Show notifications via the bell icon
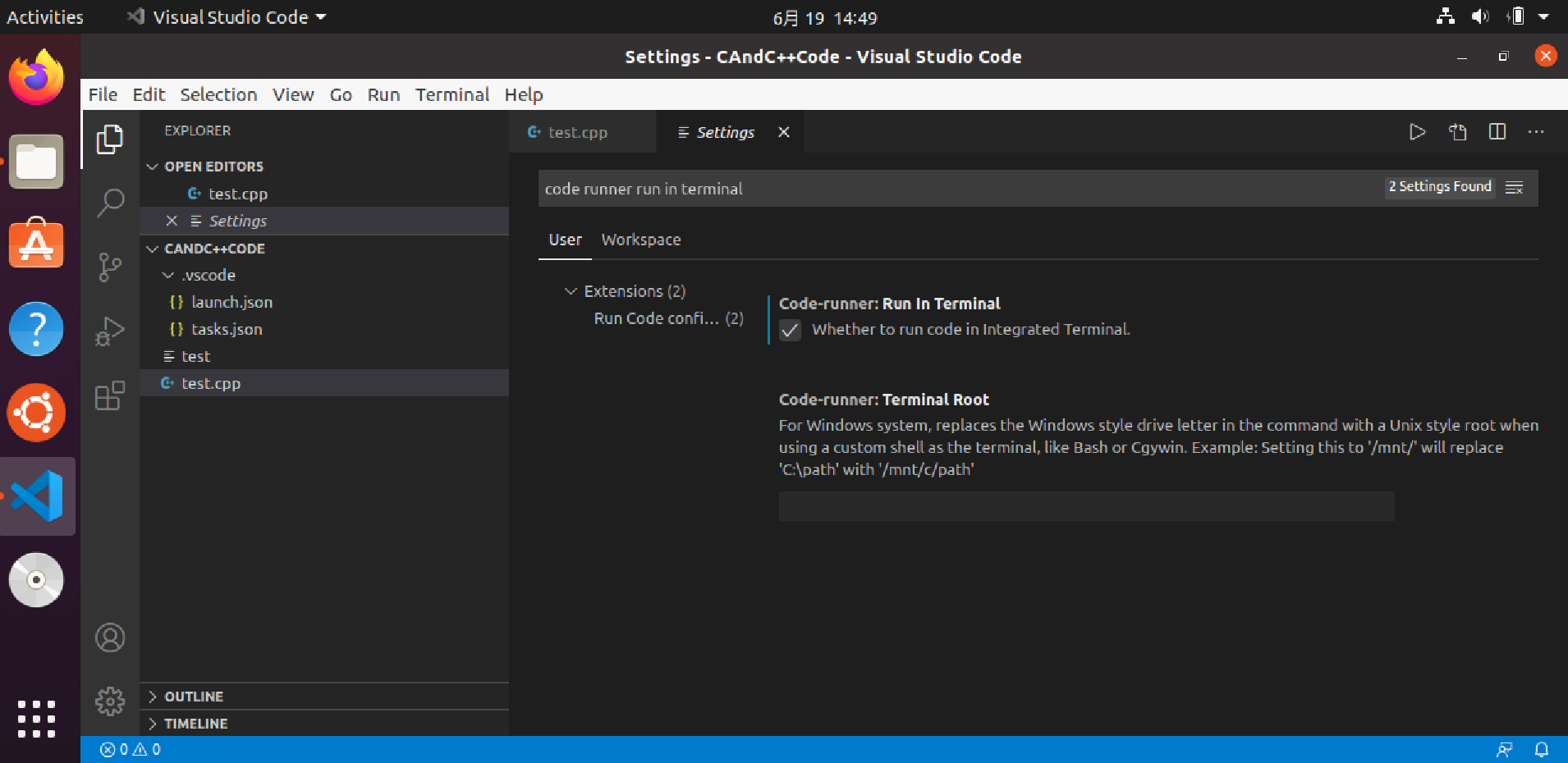The height and width of the screenshot is (763, 1568). 1542,749
